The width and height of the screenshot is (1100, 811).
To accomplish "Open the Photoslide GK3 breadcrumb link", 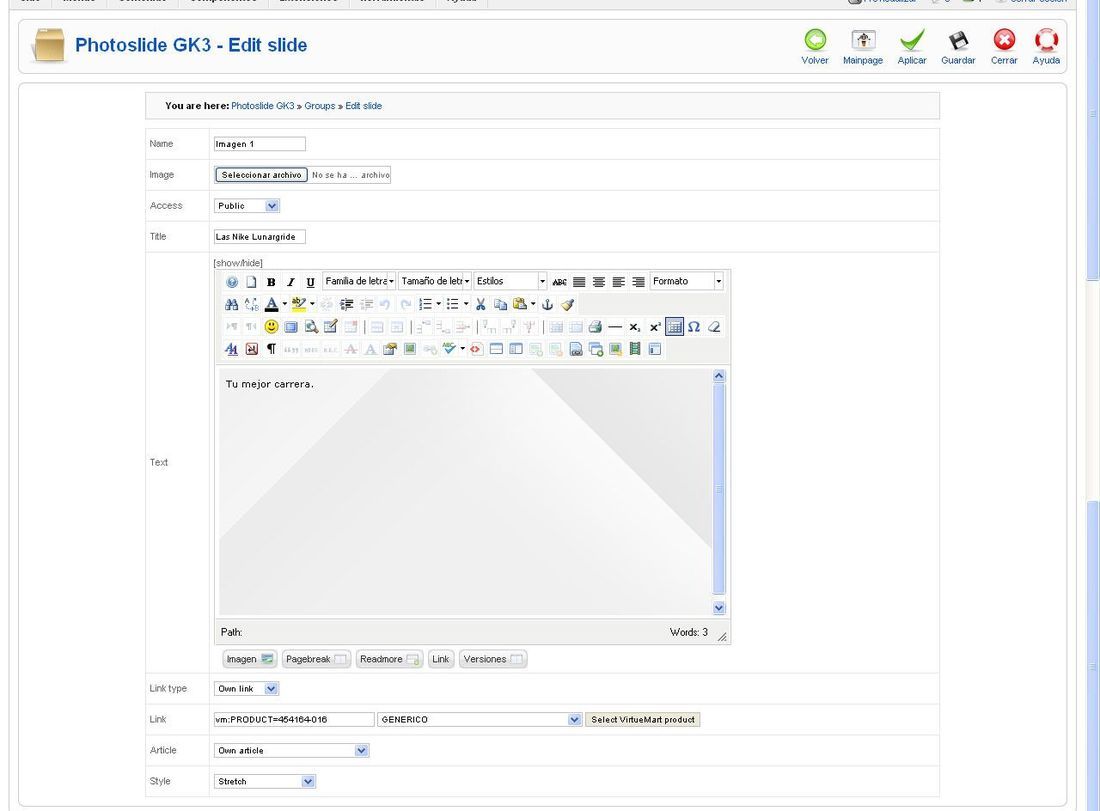I will coord(263,106).
